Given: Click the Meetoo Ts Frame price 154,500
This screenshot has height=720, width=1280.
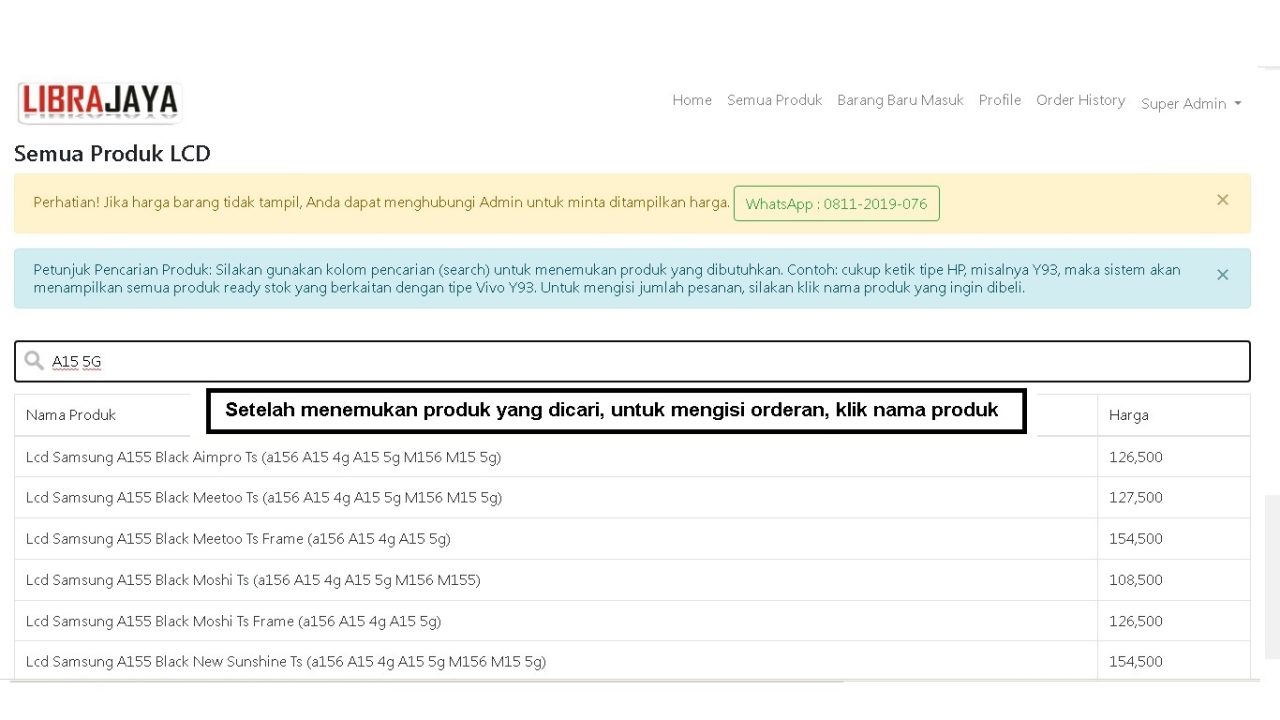Looking at the screenshot, I should (1135, 538).
